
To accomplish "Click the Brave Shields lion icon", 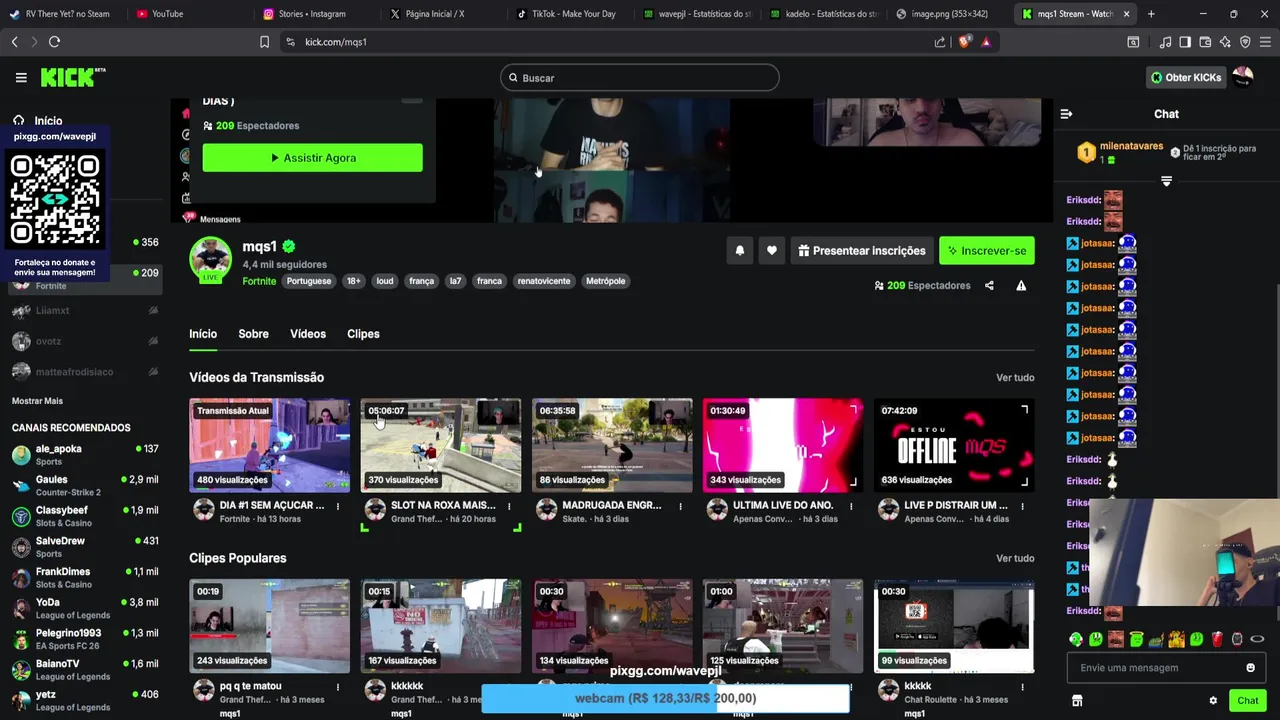I will pyautogui.click(x=964, y=42).
